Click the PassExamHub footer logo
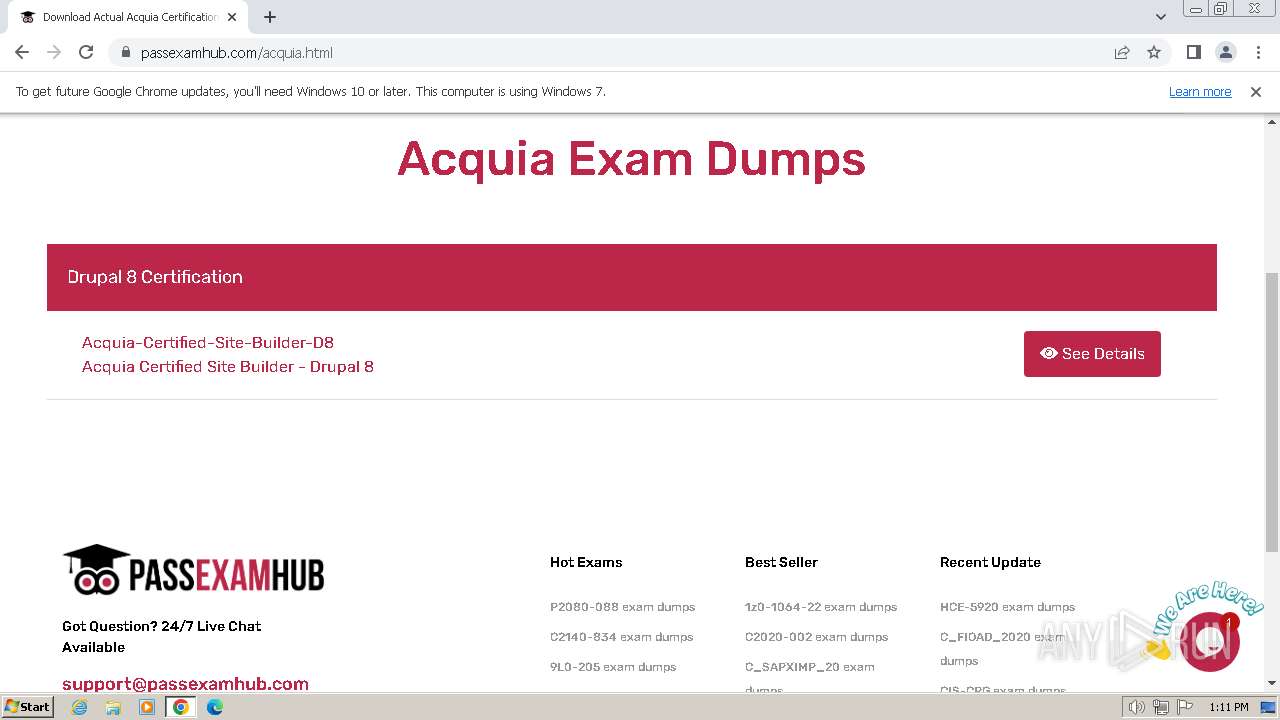Viewport: 1280px width, 720px height. pos(193,570)
